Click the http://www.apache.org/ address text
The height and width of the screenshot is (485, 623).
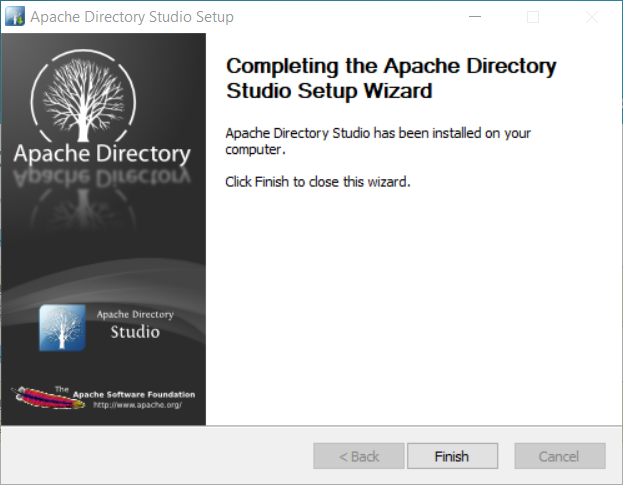137,405
